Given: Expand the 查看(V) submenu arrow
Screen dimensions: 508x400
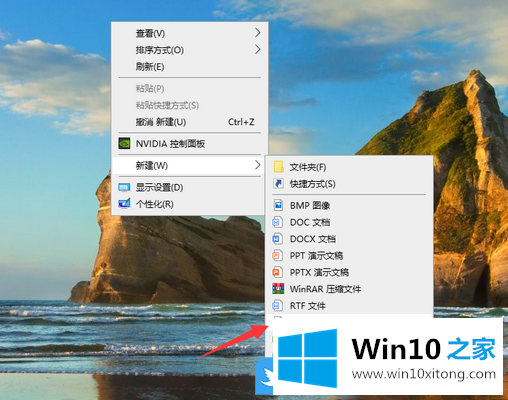Looking at the screenshot, I should pos(257,33).
